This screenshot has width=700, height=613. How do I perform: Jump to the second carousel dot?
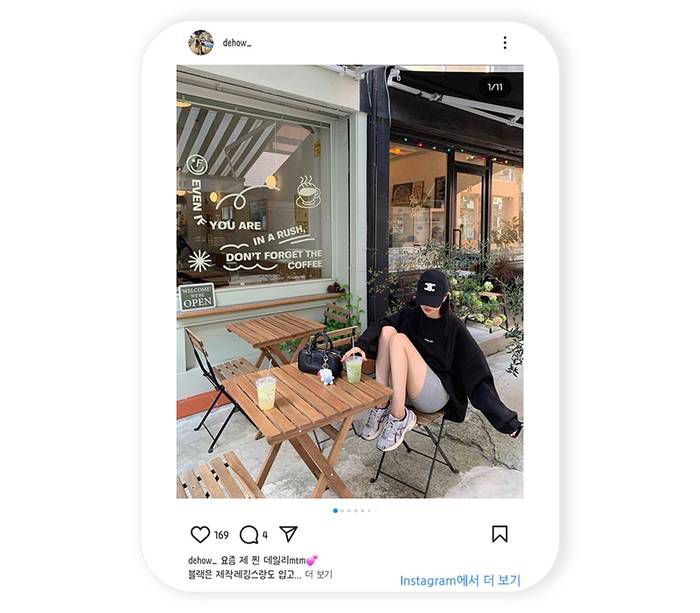pyautogui.click(x=342, y=510)
